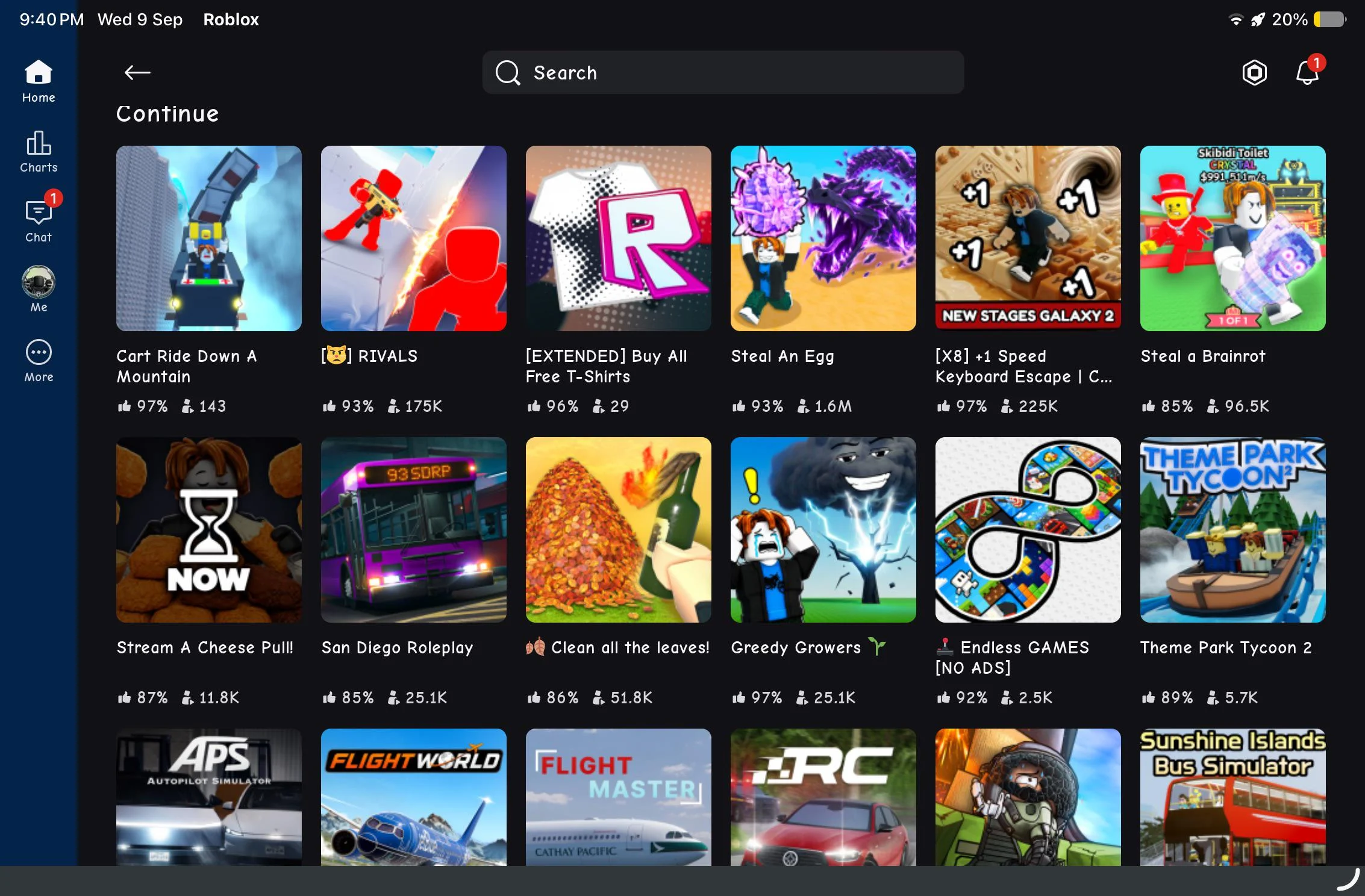This screenshot has height=896, width=1365.
Task: Select Greedy Growers game thumbnail
Action: pos(823,530)
